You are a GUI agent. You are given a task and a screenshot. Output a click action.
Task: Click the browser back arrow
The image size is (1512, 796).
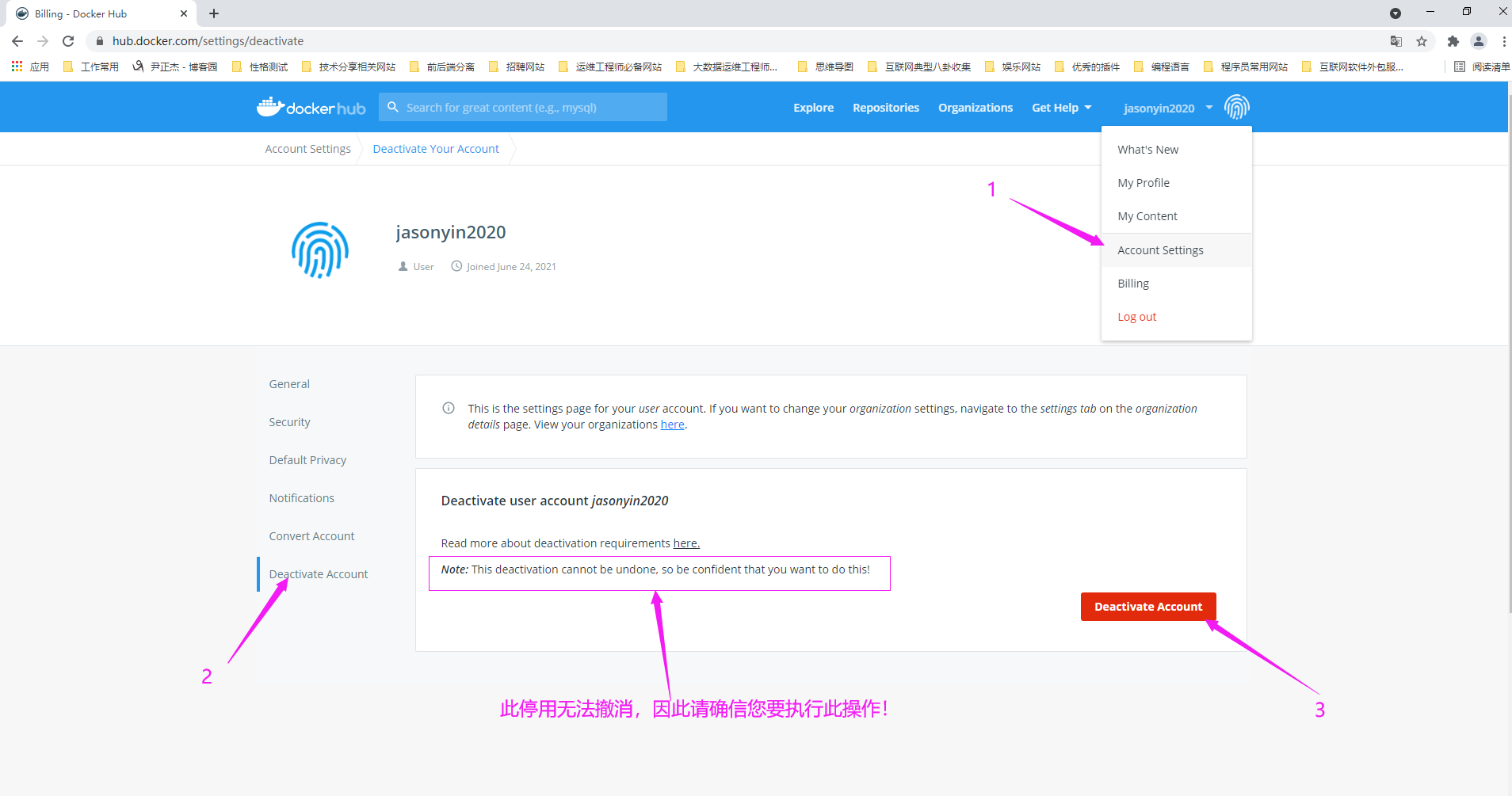[x=17, y=41]
